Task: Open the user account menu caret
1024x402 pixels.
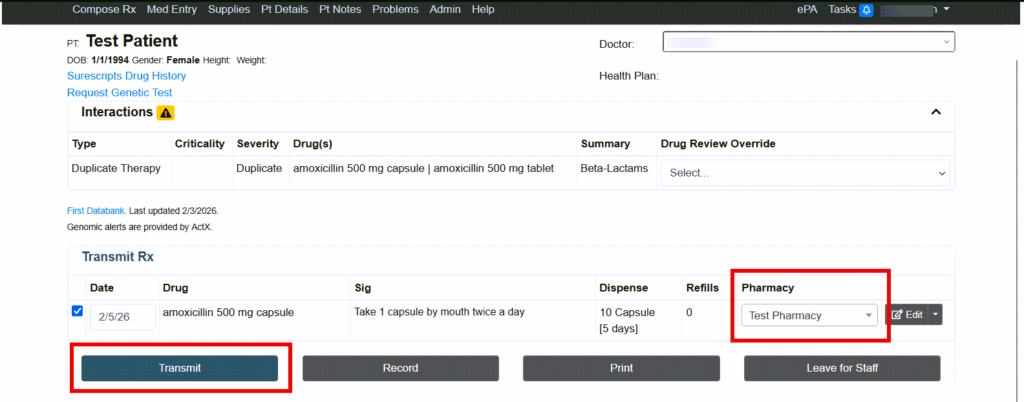Action: 947,10
